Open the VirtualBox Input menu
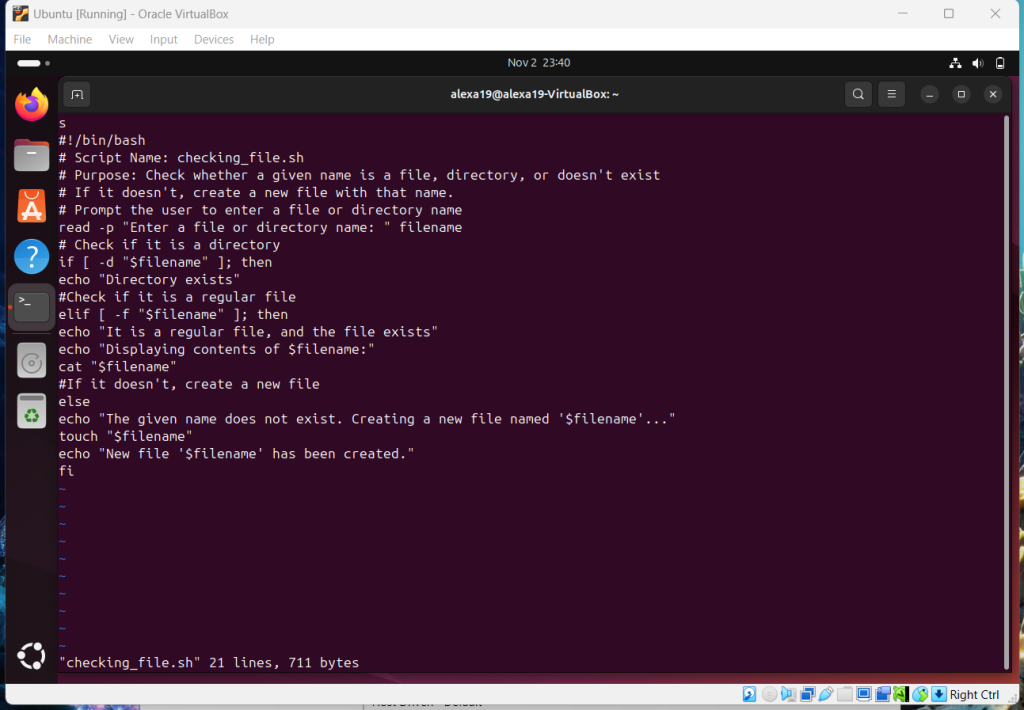 pyautogui.click(x=163, y=39)
